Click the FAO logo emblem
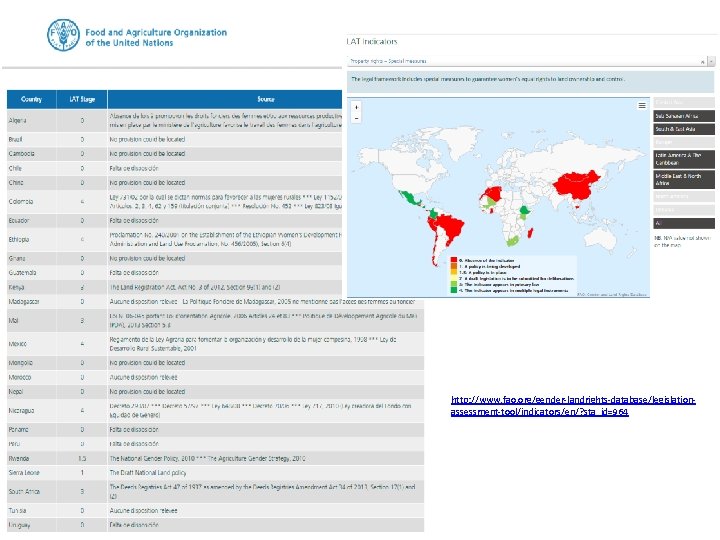 (63, 35)
